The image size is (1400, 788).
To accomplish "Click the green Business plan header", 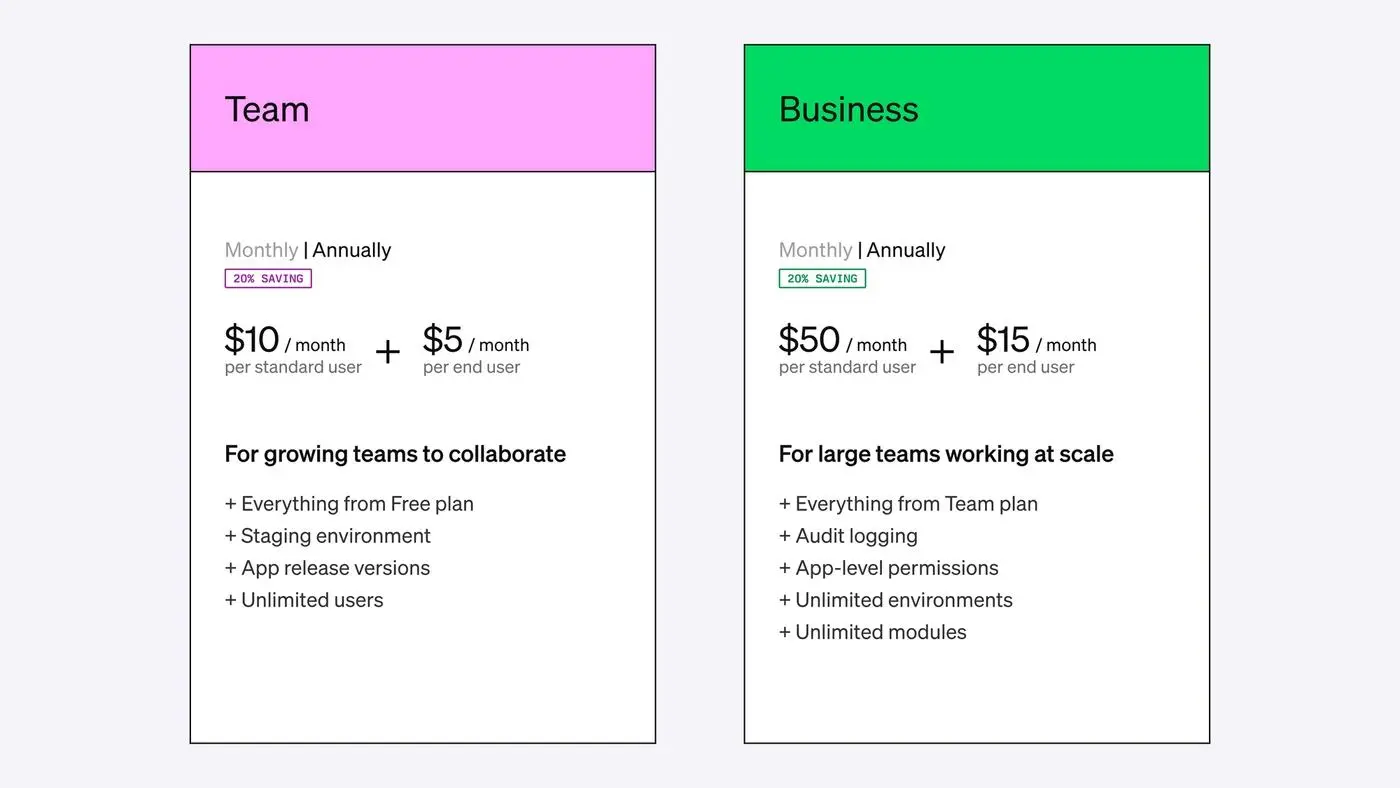I will point(977,108).
